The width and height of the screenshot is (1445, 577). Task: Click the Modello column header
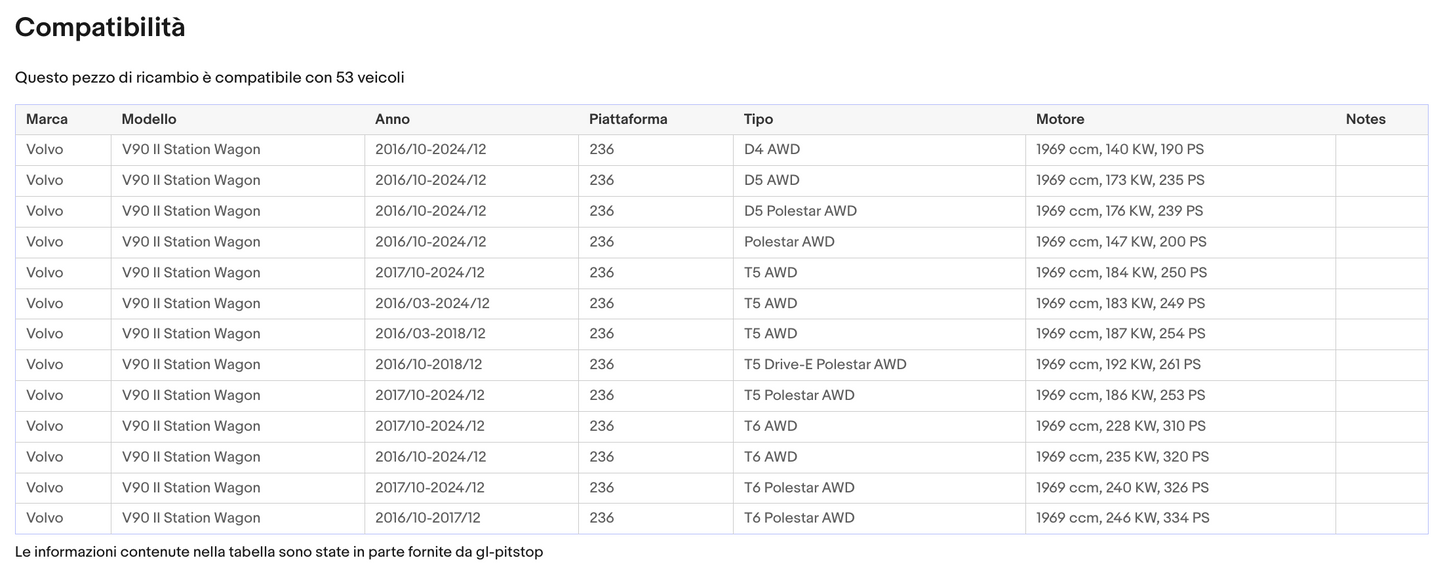[x=149, y=119]
